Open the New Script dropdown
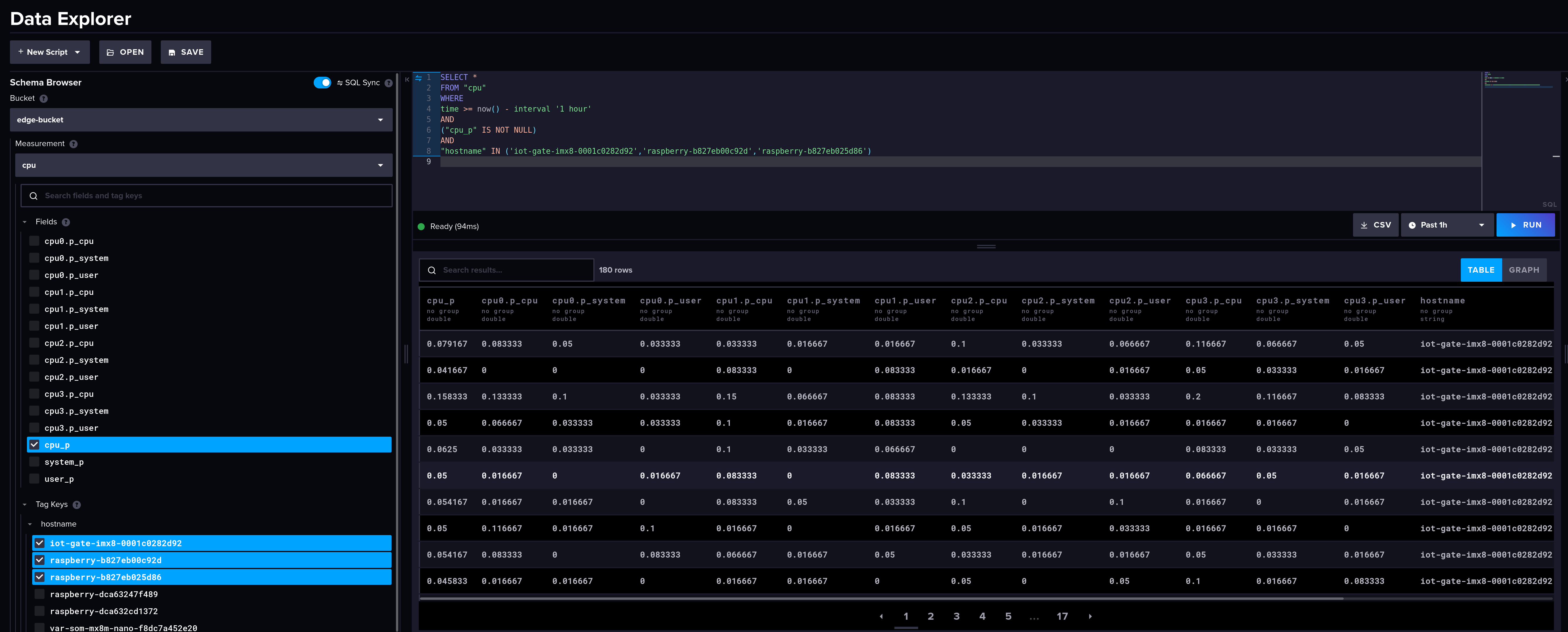 coord(50,52)
